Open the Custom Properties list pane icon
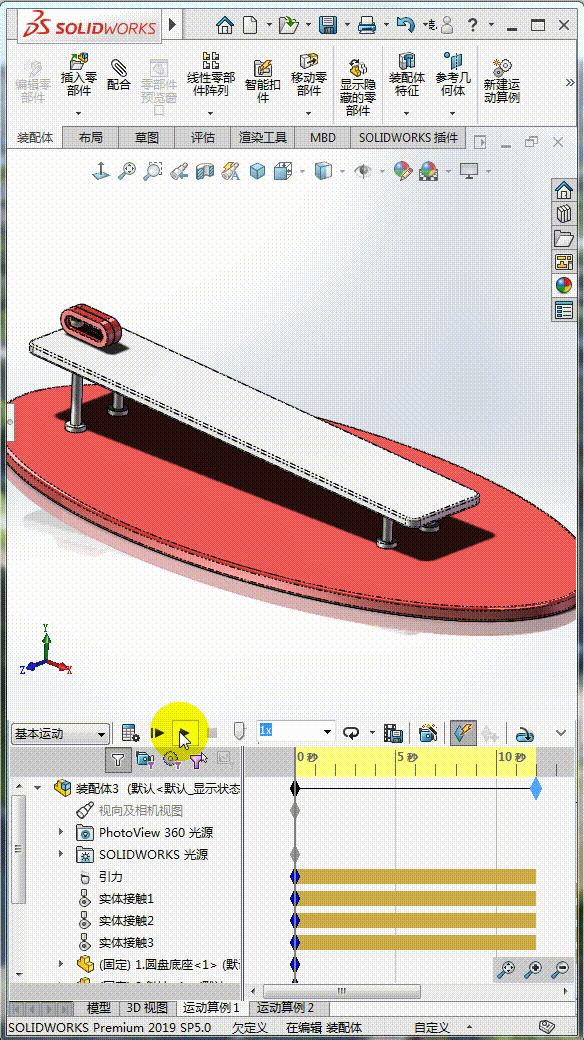Viewport: 584px width, 1040px height. [x=564, y=310]
